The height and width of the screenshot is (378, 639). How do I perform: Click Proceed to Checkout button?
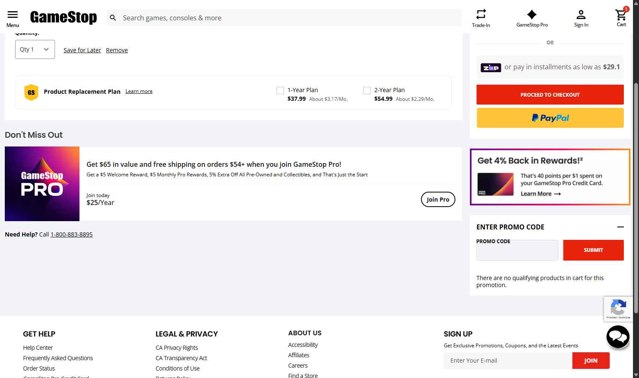point(550,94)
